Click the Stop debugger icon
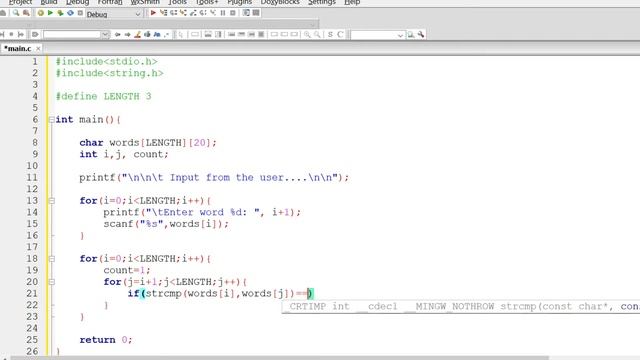Image resolution: width=640 pixels, height=360 pixels. (x=233, y=13)
